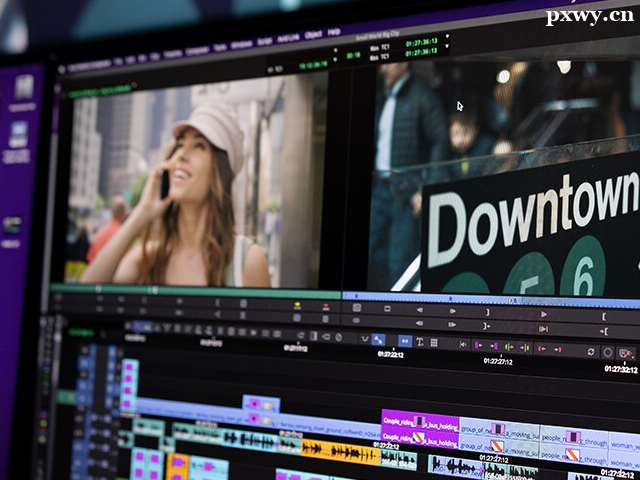Toggle the green track monitor button left of timeline
640x480 pixels.
pyautogui.click(x=66, y=396)
